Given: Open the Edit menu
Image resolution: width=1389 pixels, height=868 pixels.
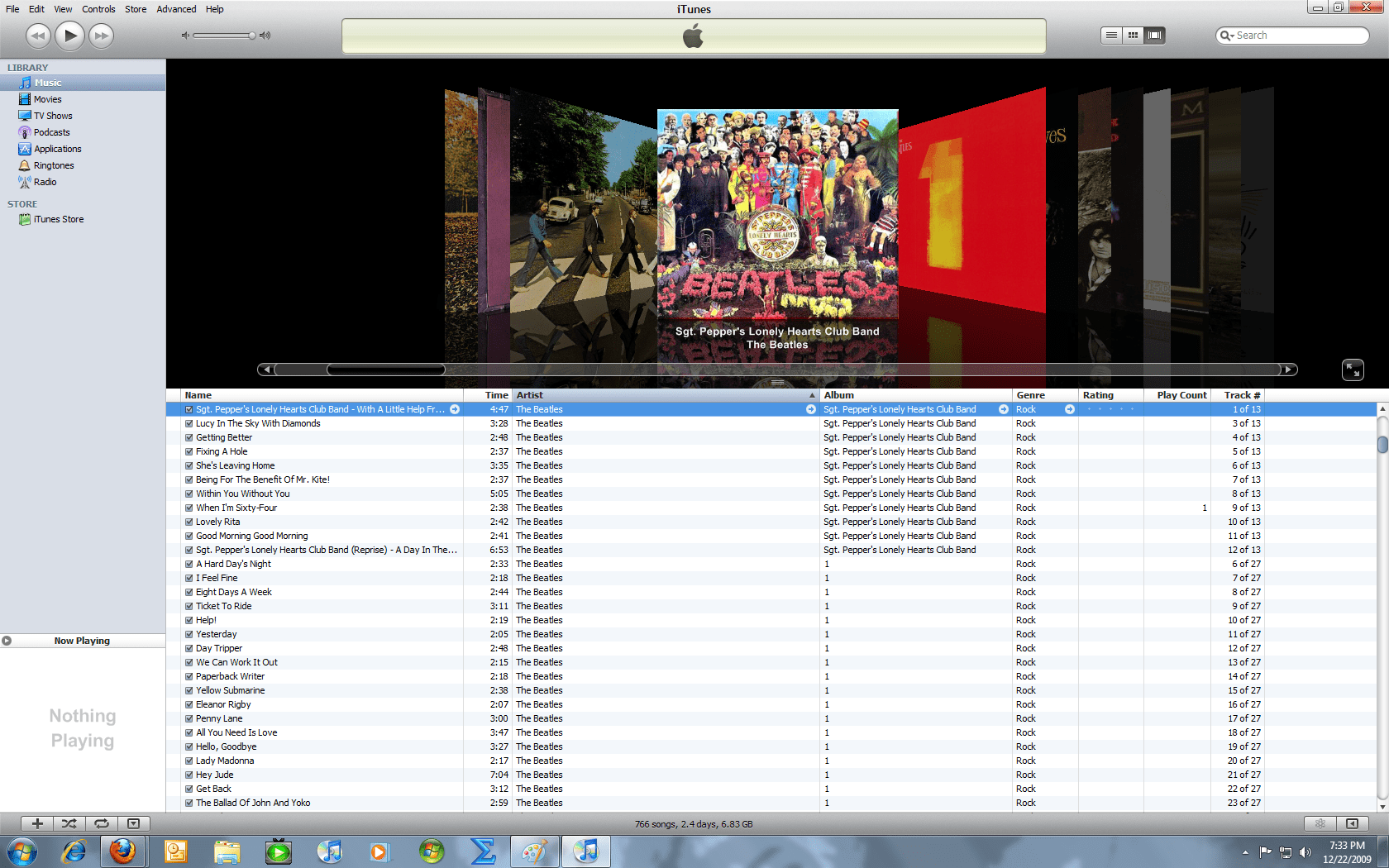Looking at the screenshot, I should (36, 9).
